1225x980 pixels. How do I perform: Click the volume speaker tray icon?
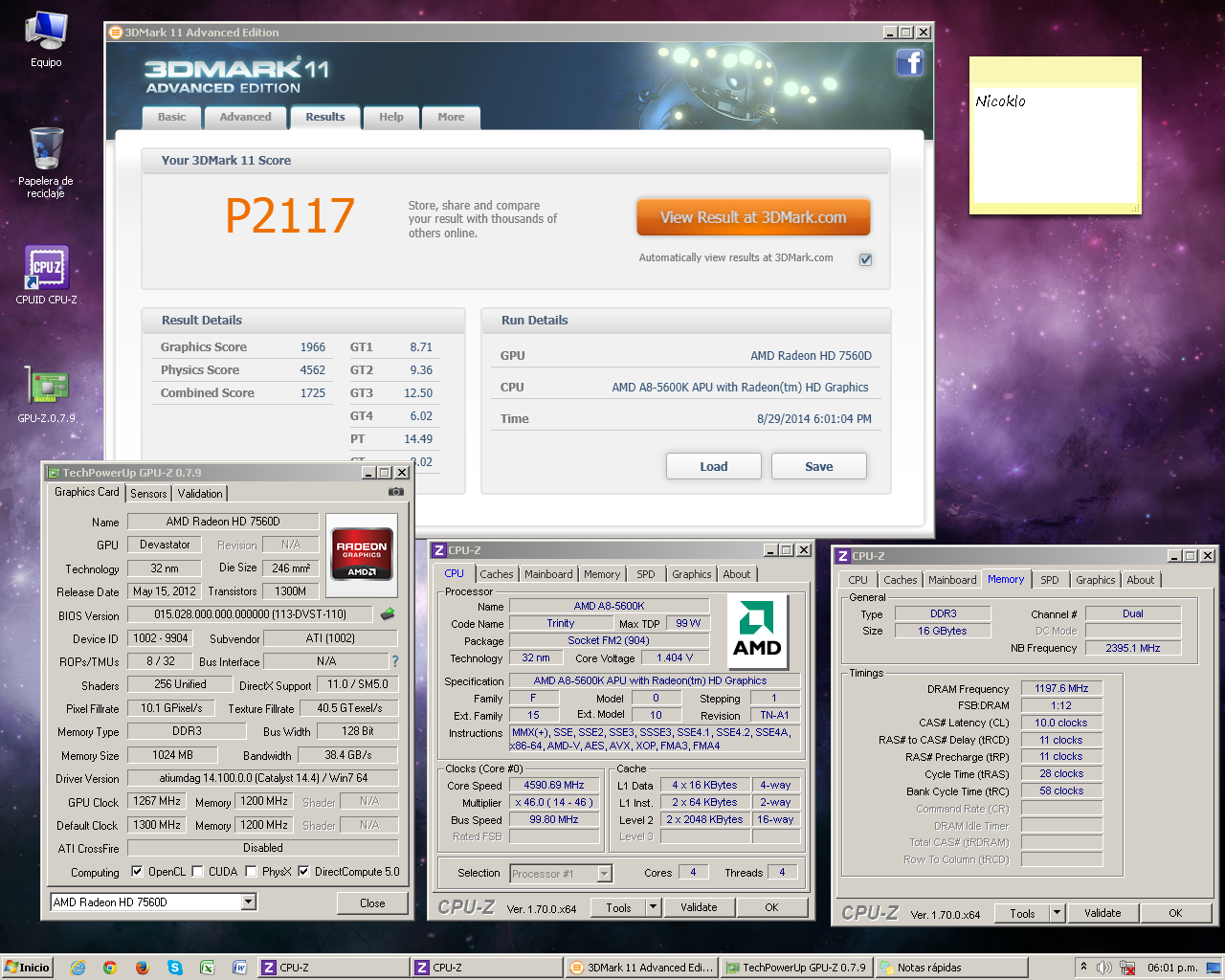pyautogui.click(x=1104, y=968)
